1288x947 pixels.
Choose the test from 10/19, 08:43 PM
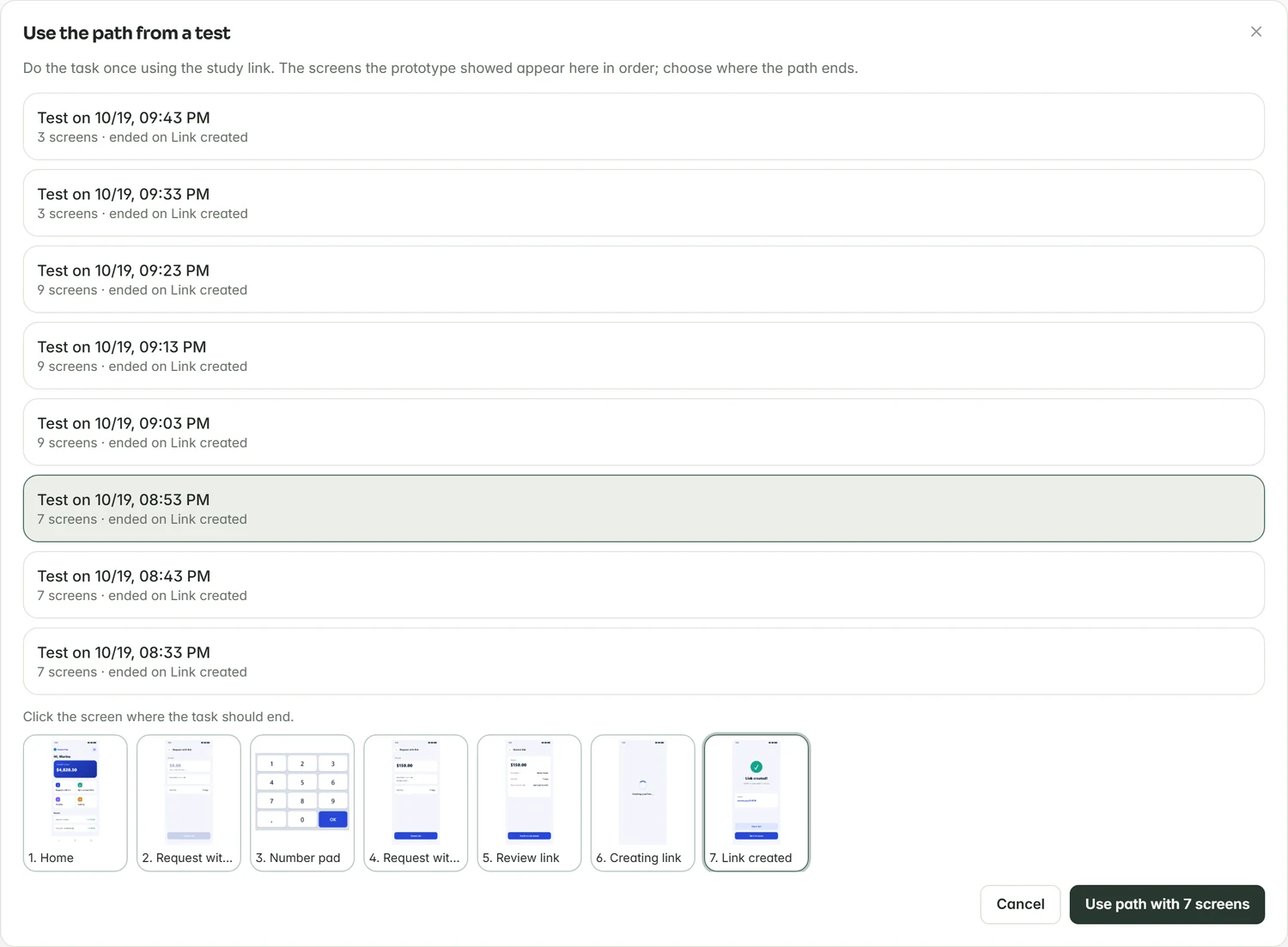(643, 585)
